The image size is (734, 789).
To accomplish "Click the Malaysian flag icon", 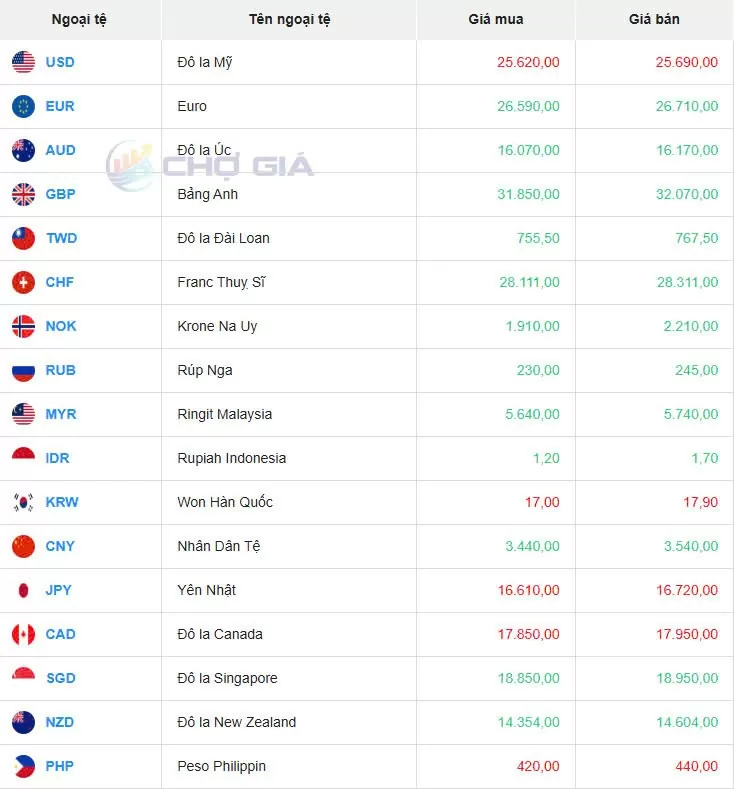I will pyautogui.click(x=23, y=414).
